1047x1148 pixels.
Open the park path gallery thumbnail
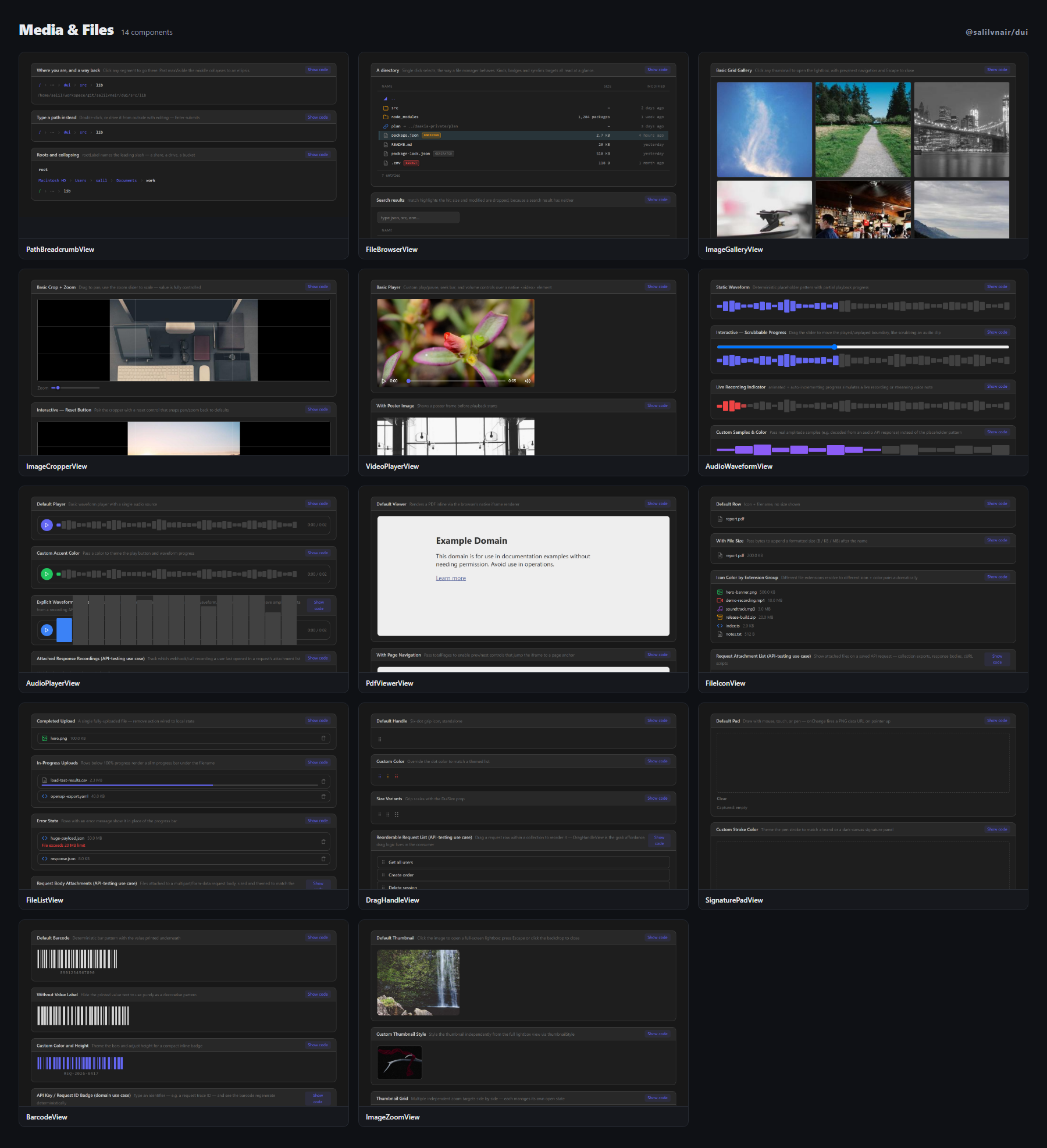tap(863, 129)
